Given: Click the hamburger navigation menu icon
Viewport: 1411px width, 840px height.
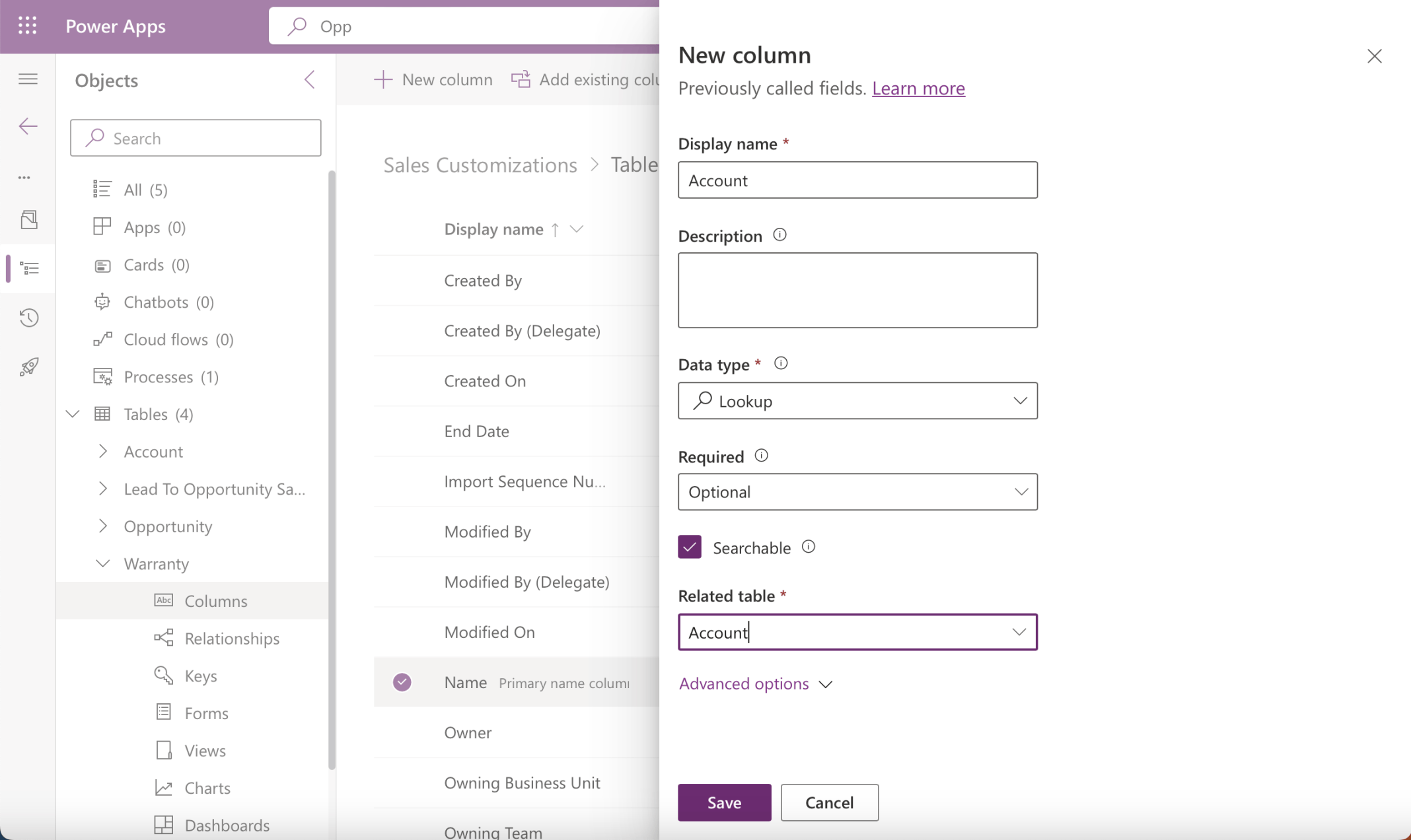Looking at the screenshot, I should coord(28,79).
